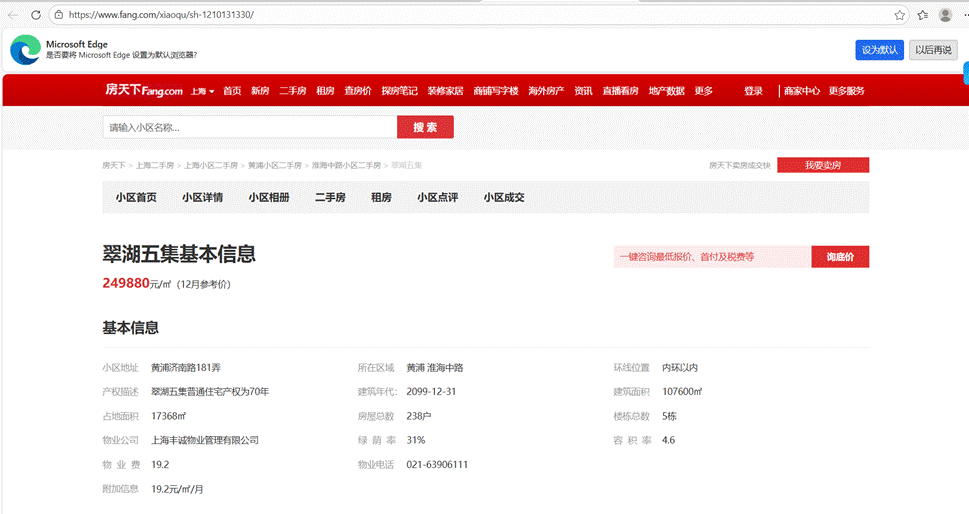Reload the page with refresh icon
The height and width of the screenshot is (514, 969).
click(x=36, y=15)
